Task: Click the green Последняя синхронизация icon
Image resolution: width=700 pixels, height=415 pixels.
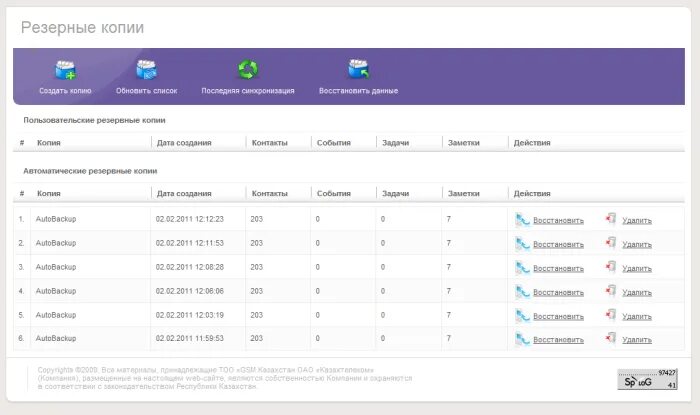Action: [x=248, y=70]
